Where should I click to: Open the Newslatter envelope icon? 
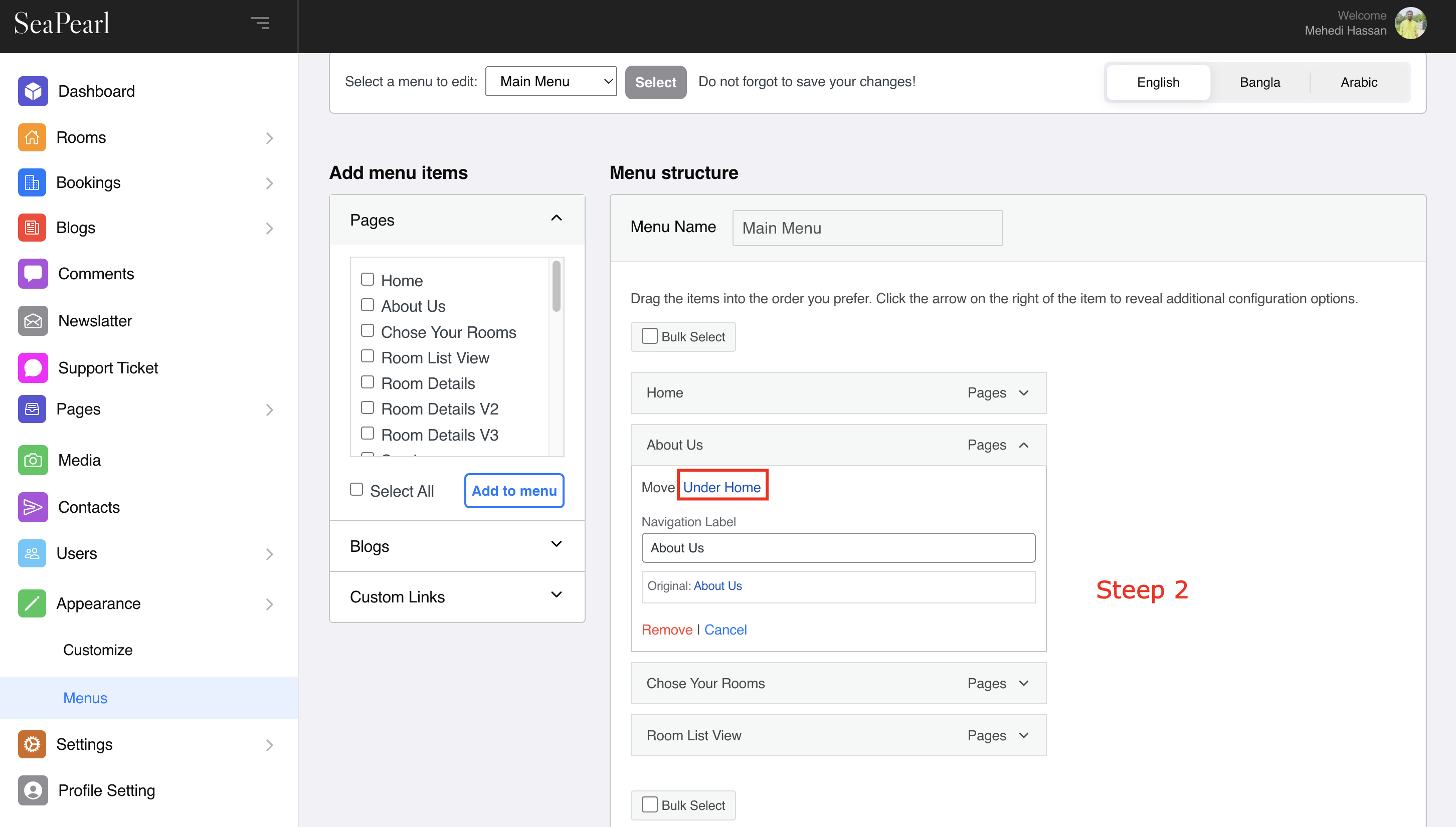point(33,321)
